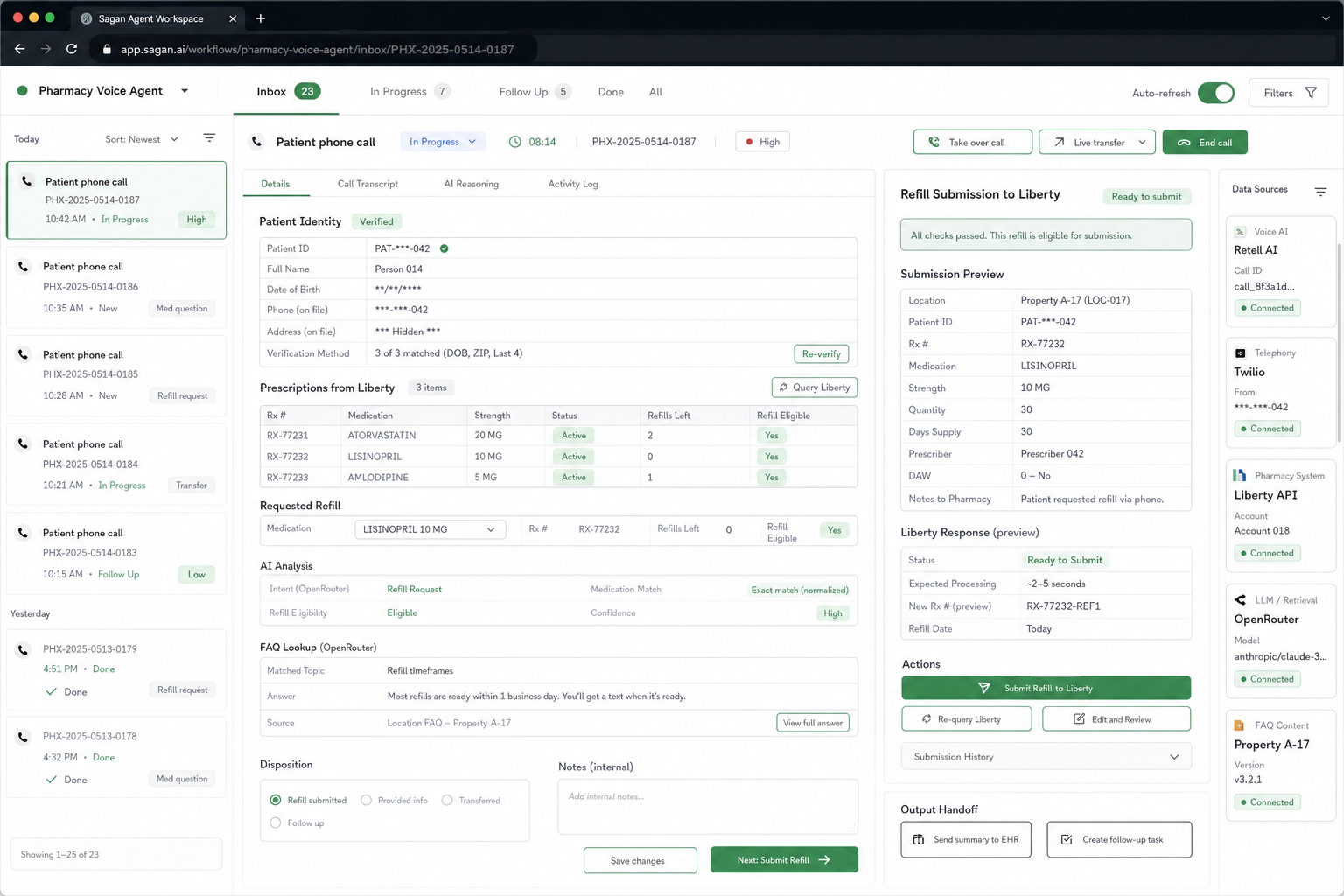Click Save changes
Screen dimensions: 1344x896
[640, 860]
